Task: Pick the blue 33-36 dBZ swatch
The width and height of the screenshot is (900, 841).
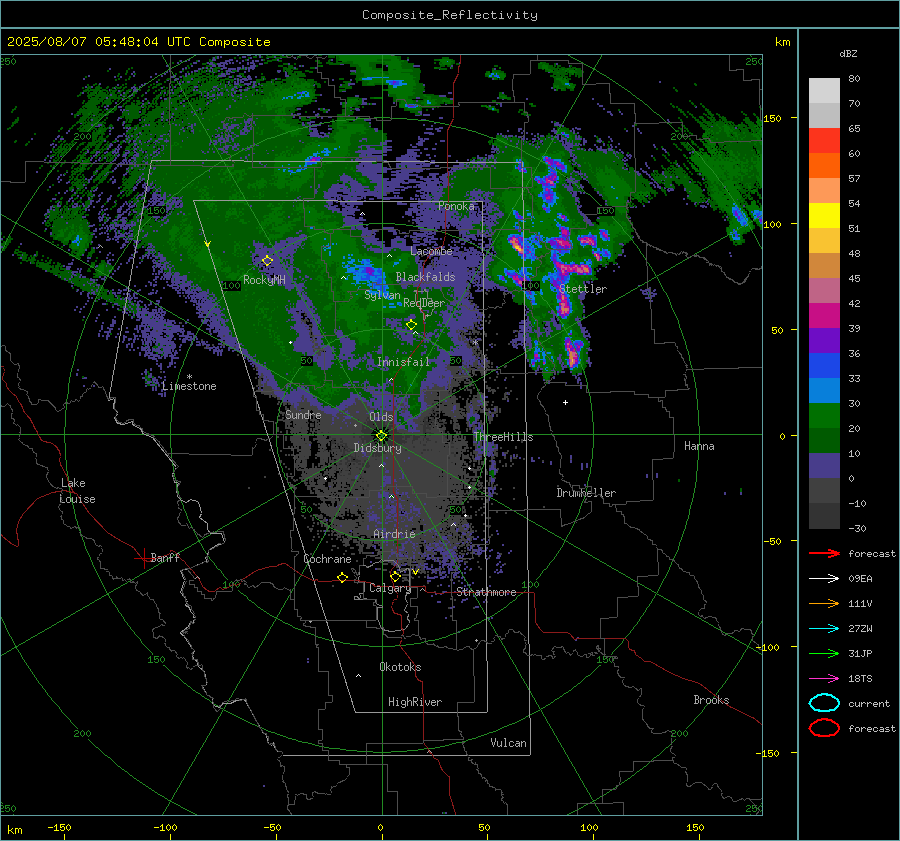Action: [x=824, y=366]
